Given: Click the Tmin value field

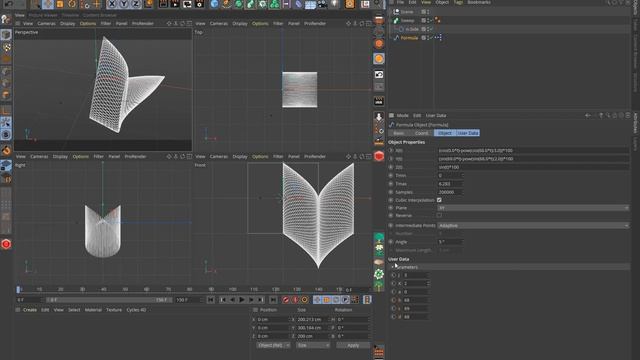Looking at the screenshot, I should (450, 176).
